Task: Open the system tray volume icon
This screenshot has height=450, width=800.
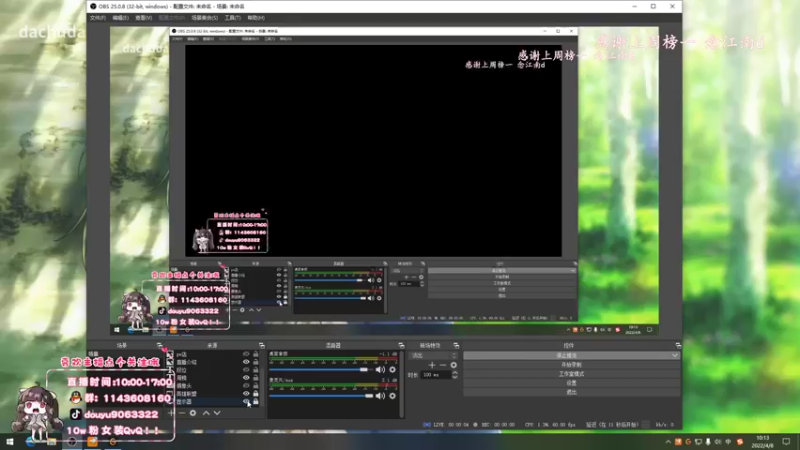Action: (718, 442)
